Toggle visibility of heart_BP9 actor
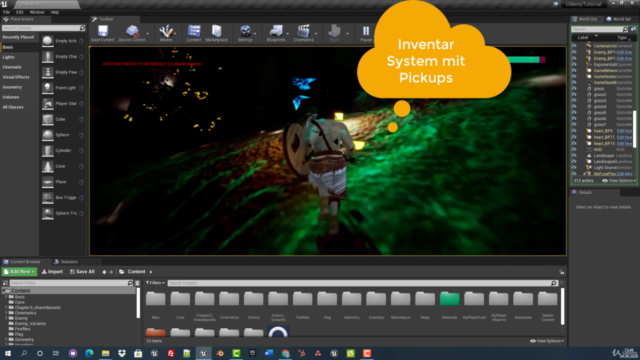640x360 pixels. [574, 131]
